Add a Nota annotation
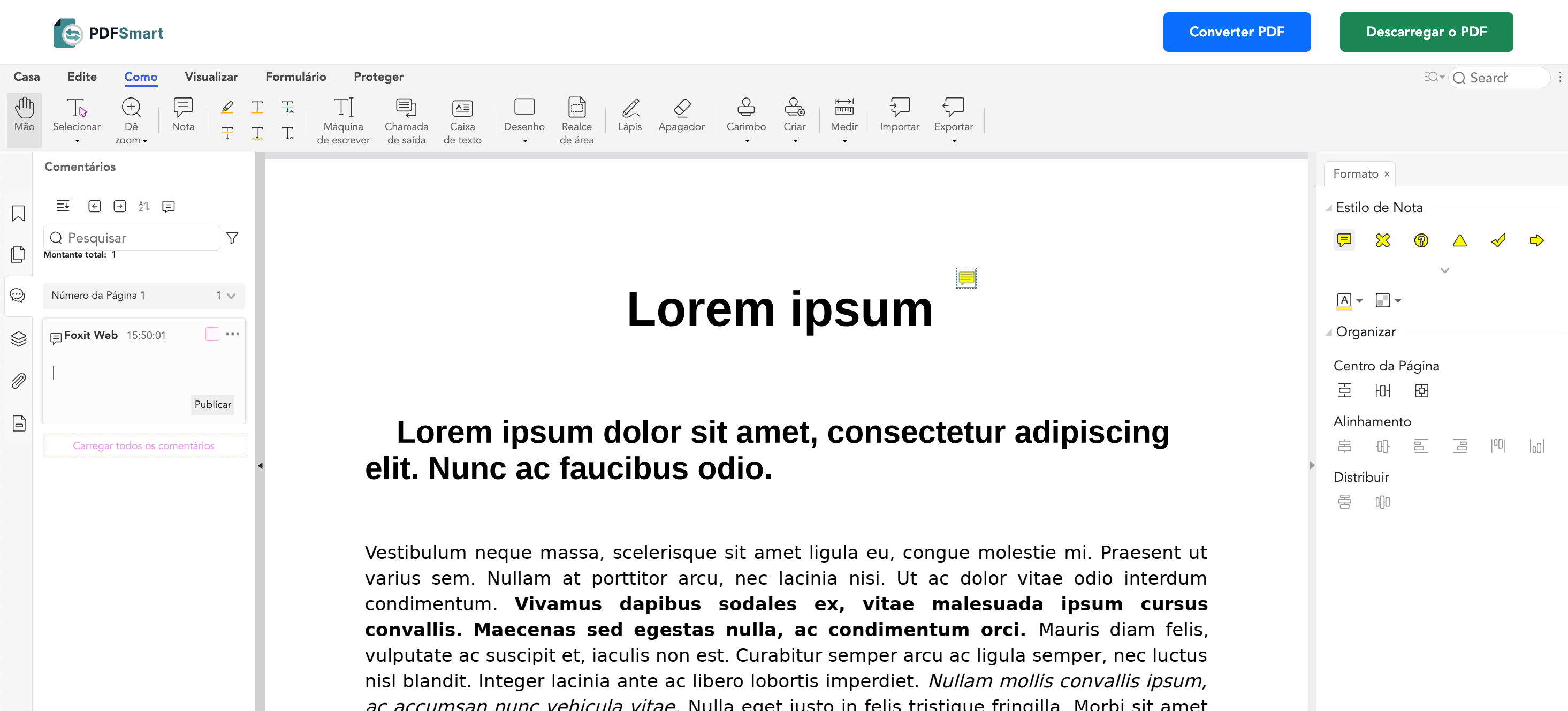The image size is (1568, 711). click(182, 115)
